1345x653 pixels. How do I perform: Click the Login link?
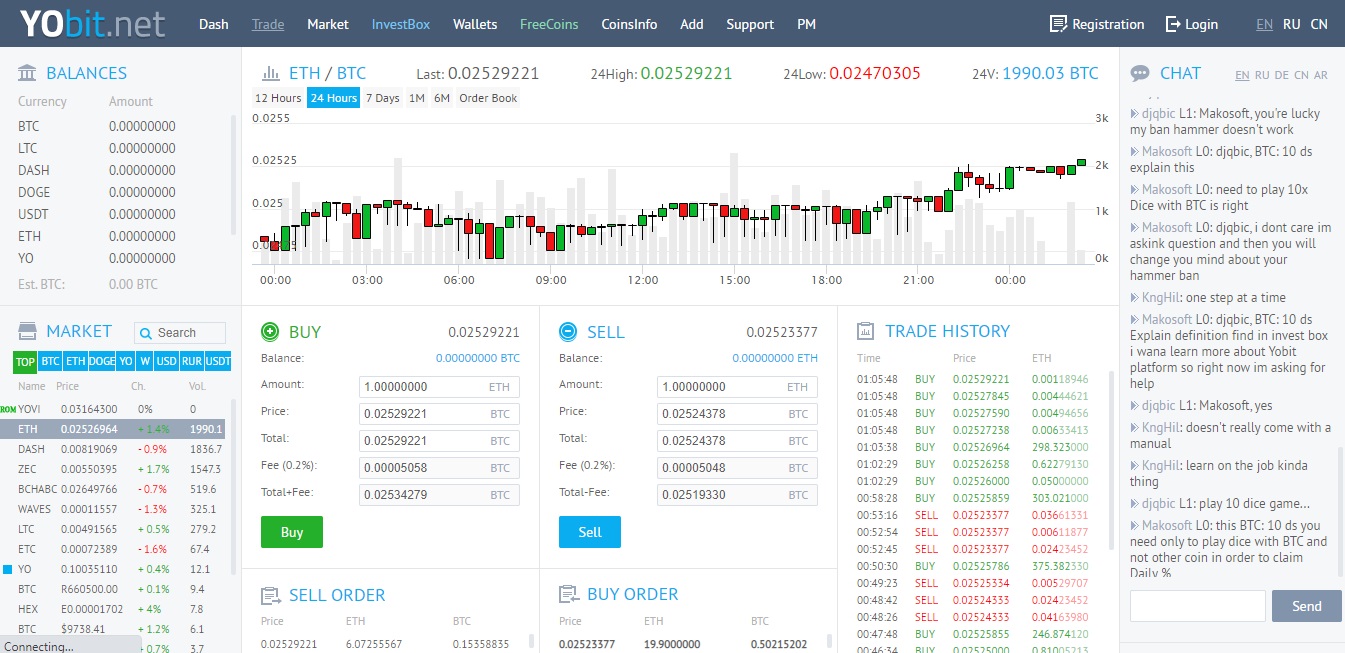point(1202,24)
